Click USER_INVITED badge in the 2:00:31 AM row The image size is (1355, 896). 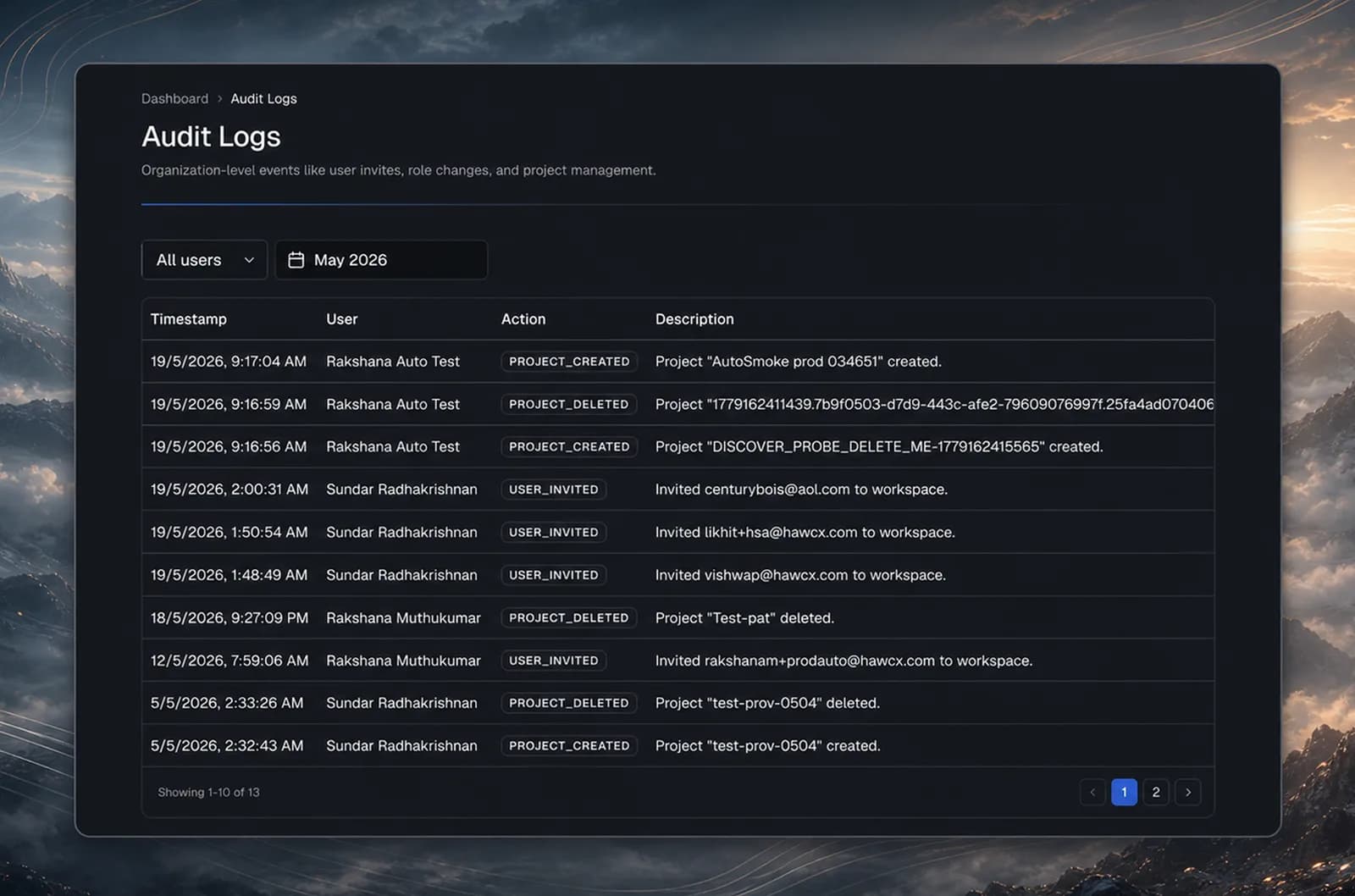click(554, 489)
